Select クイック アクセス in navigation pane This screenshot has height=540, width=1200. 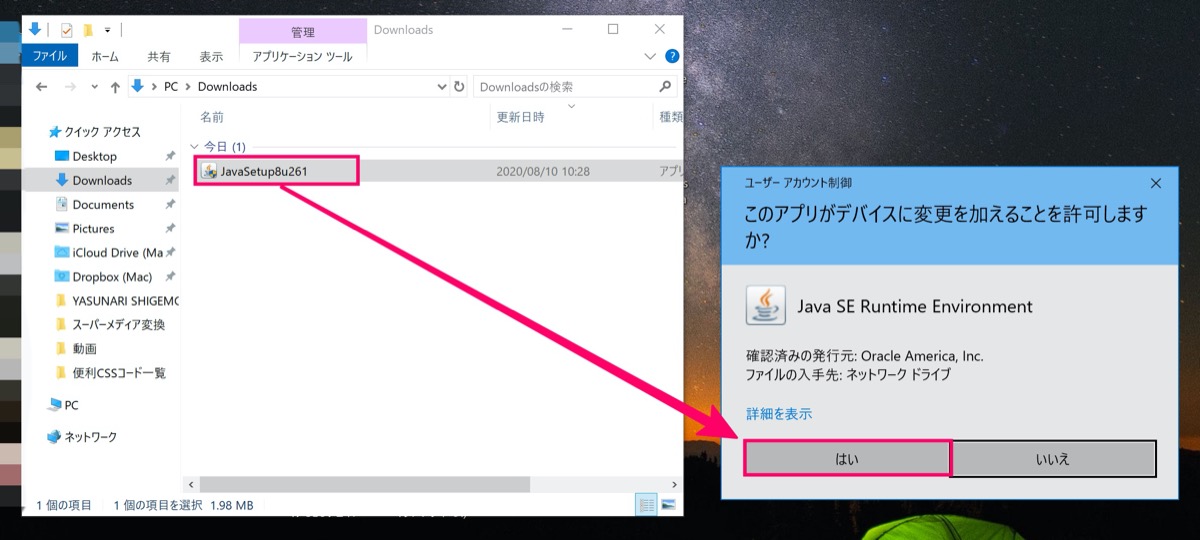coord(103,132)
